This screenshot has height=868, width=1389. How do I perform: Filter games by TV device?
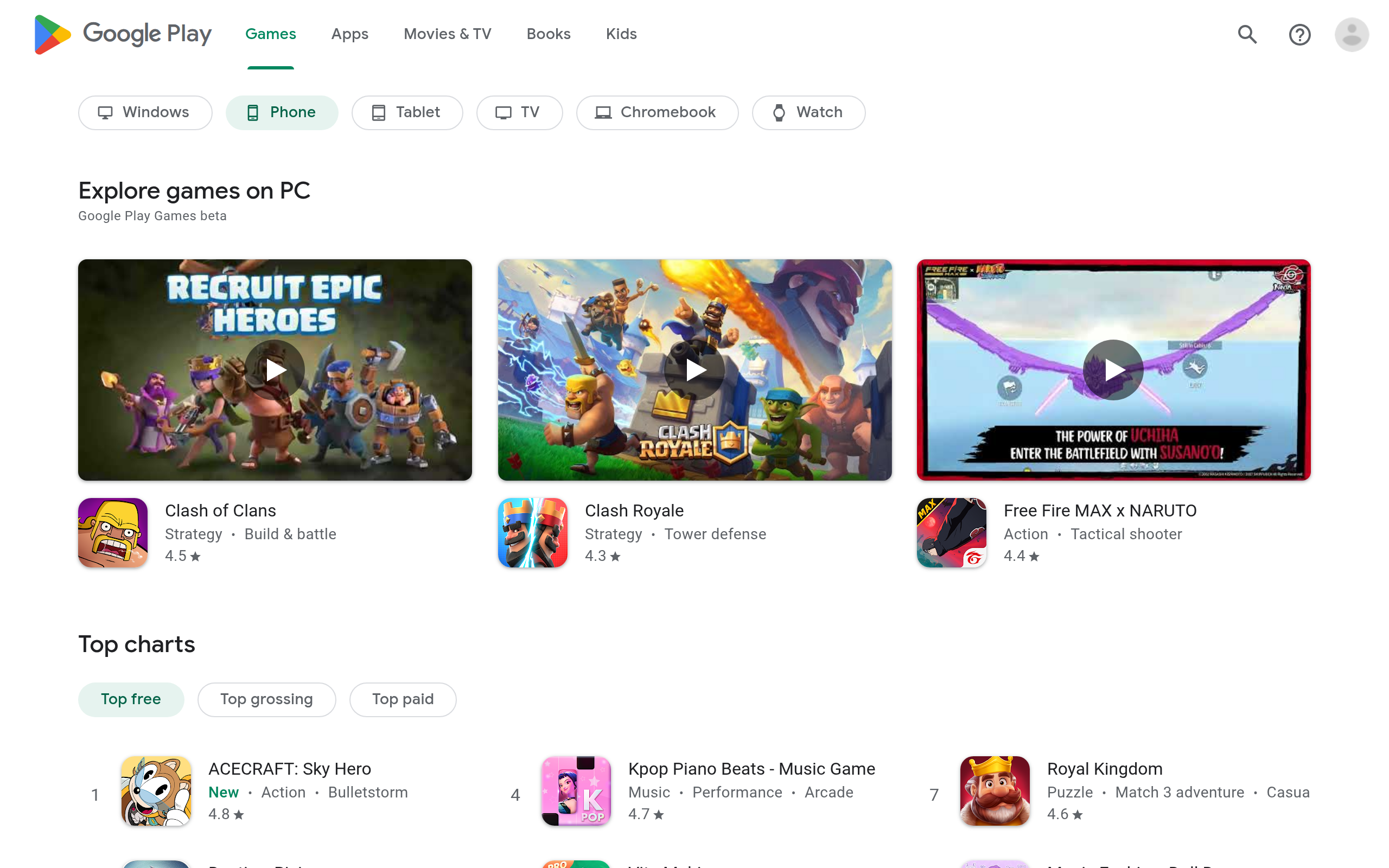click(519, 112)
